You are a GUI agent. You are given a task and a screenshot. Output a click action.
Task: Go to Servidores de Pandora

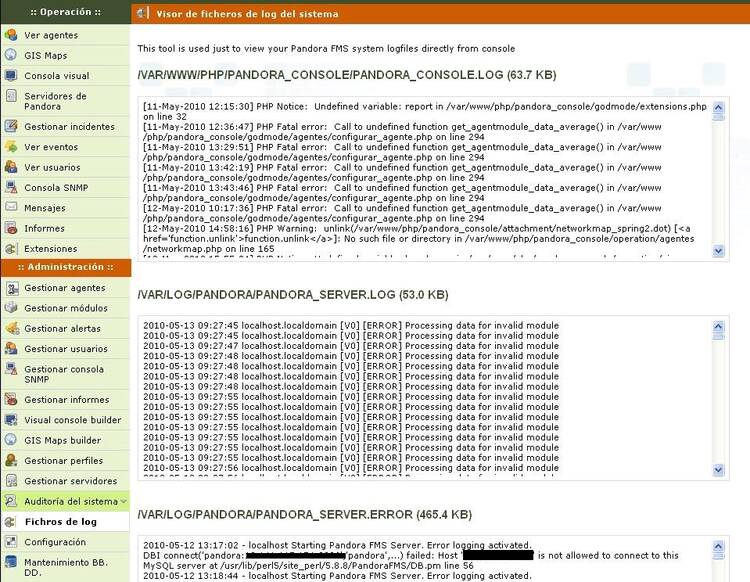pos(55,101)
